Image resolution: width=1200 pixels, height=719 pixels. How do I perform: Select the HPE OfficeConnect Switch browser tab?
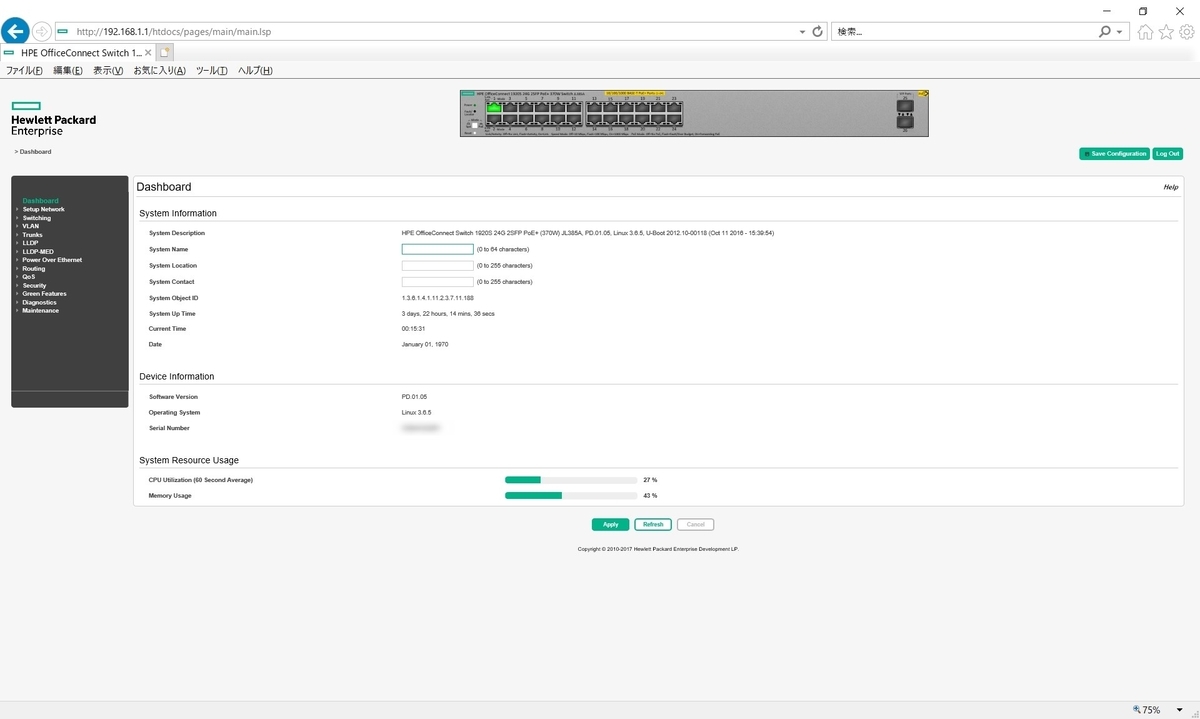tap(77, 52)
